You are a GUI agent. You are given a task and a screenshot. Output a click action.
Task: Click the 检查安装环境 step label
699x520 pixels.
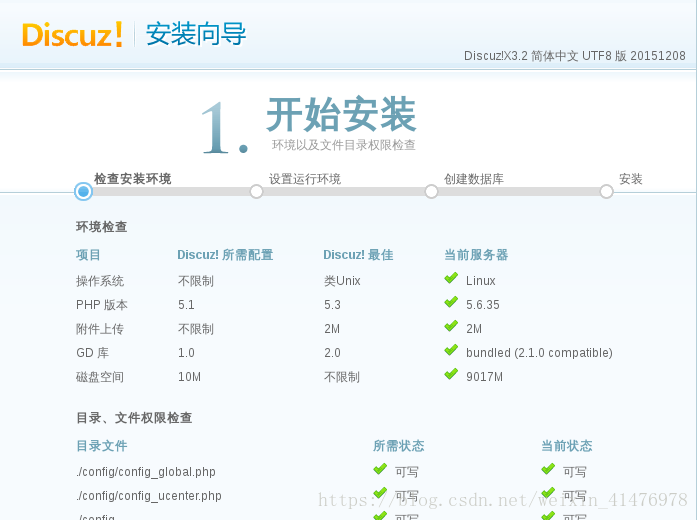coord(133,179)
